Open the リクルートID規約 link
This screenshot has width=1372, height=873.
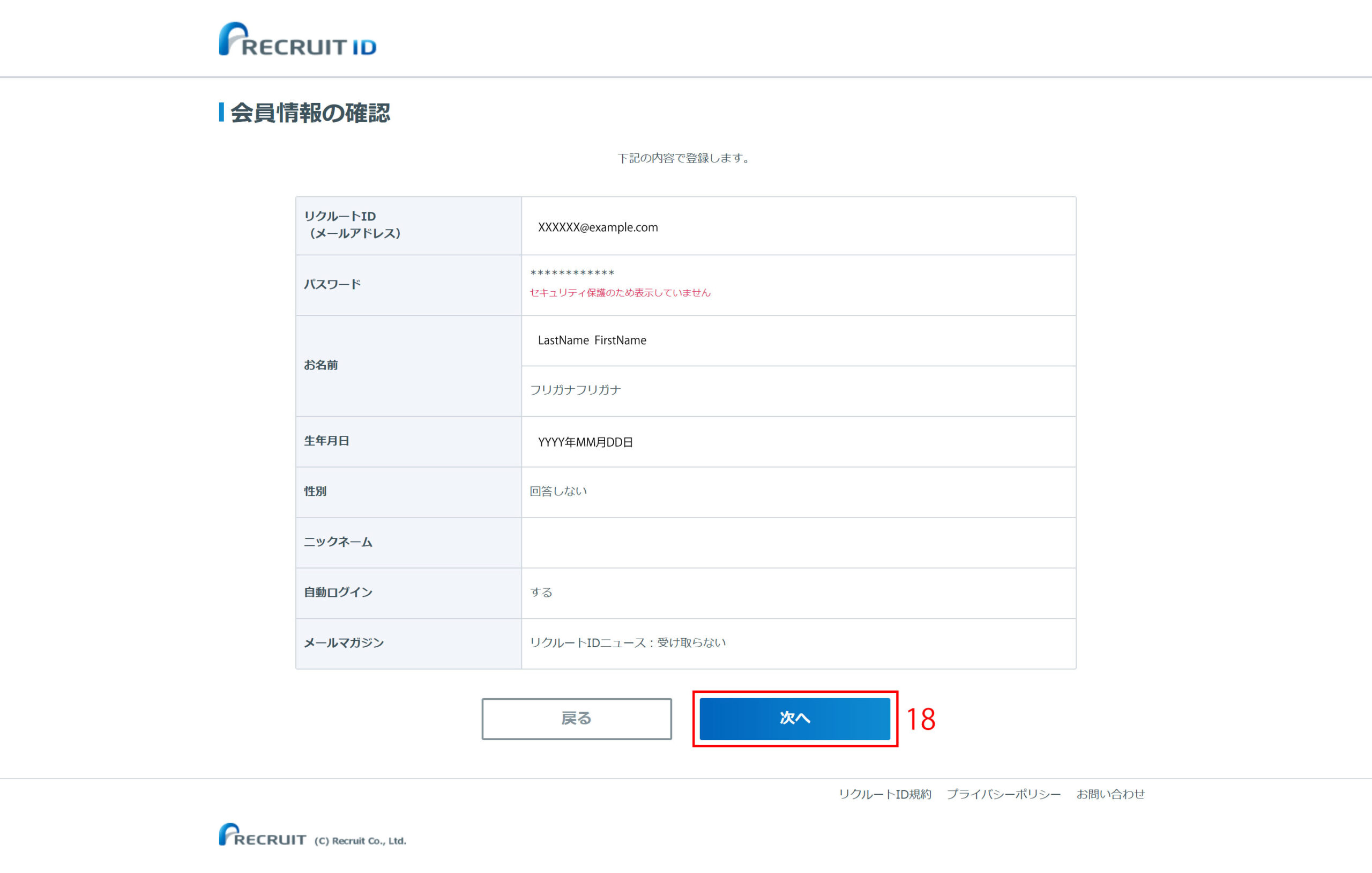tap(885, 794)
